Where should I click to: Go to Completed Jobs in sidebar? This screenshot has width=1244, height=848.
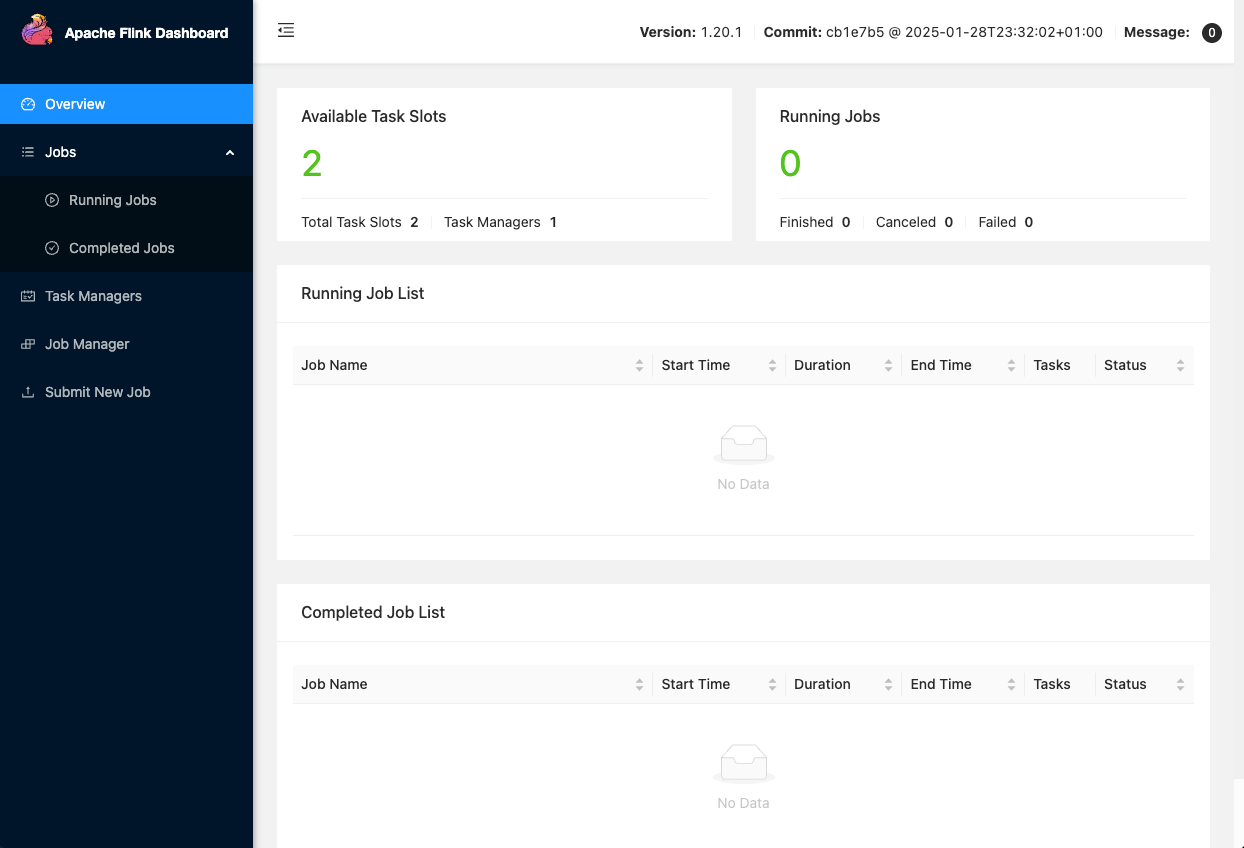pyautogui.click(x=121, y=248)
